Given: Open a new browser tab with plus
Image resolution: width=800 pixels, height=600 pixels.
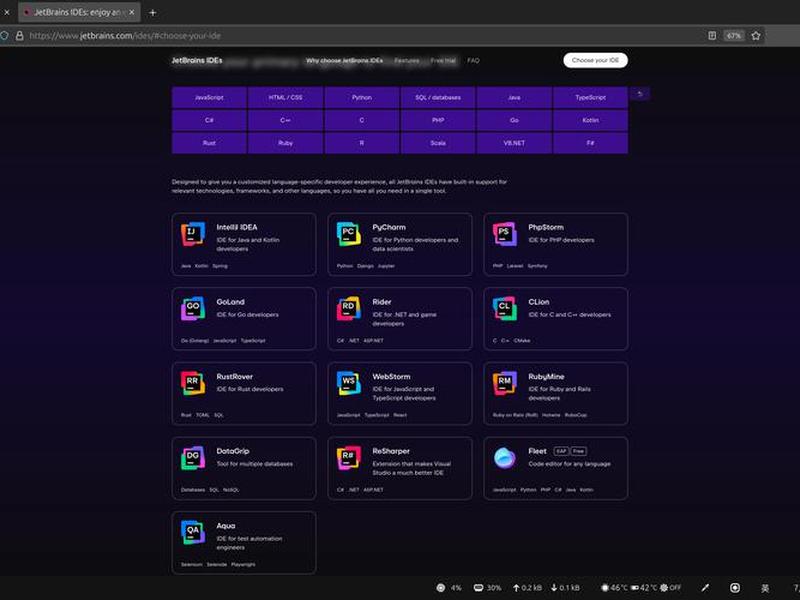Looking at the screenshot, I should (152, 13).
